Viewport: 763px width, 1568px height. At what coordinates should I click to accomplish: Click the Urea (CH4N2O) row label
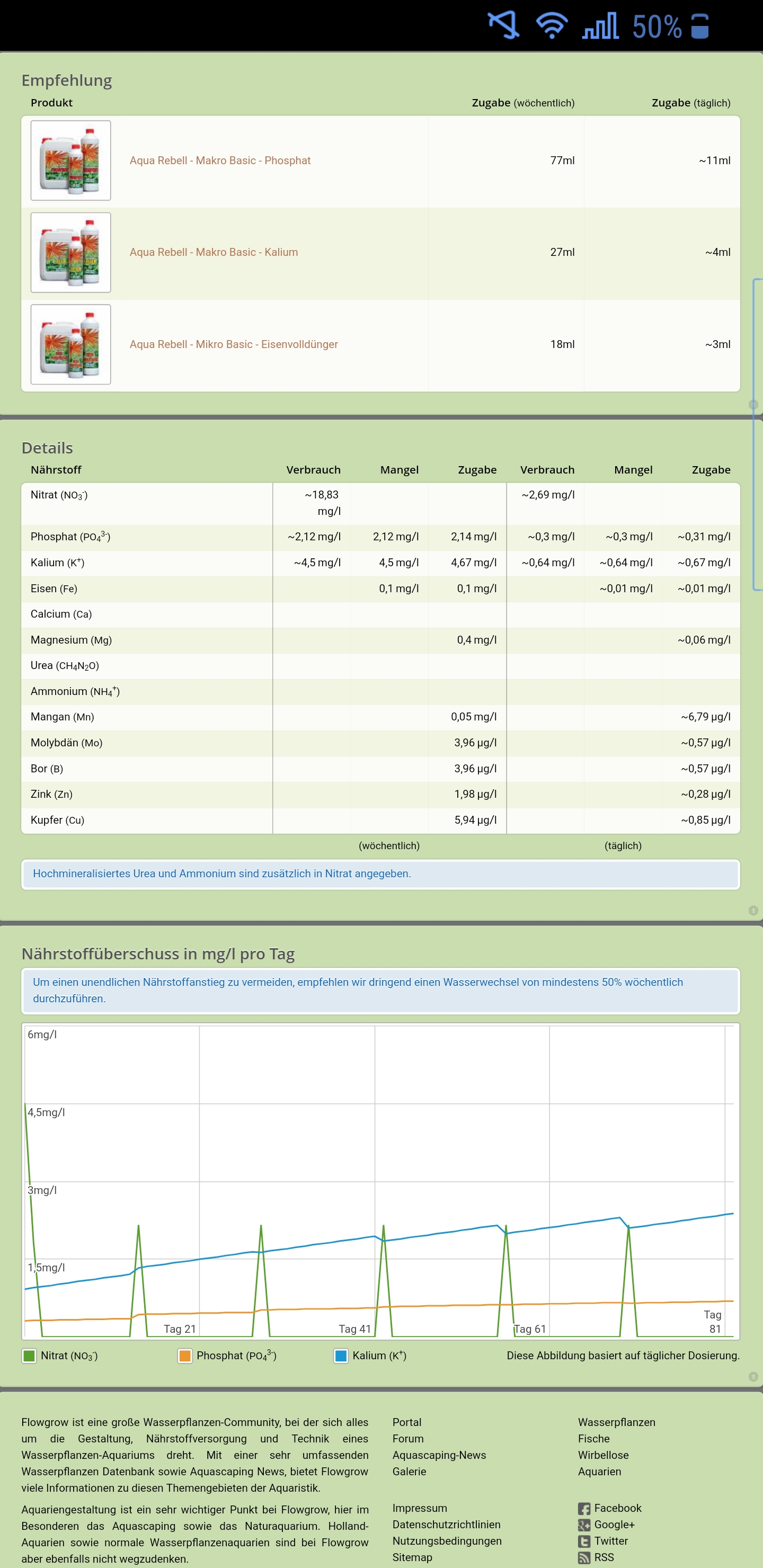(x=65, y=666)
